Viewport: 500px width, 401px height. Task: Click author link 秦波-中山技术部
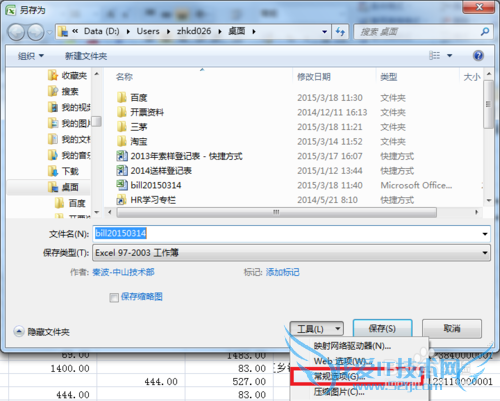tap(123, 272)
